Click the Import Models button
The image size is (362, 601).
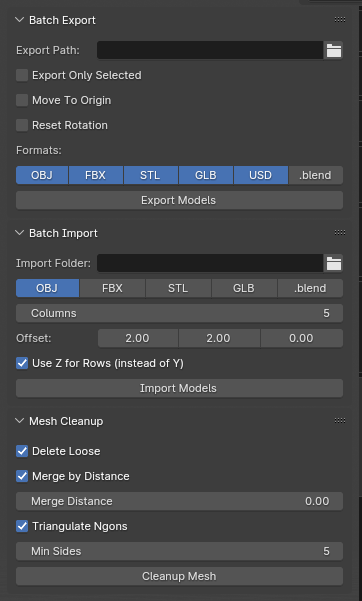click(x=179, y=388)
